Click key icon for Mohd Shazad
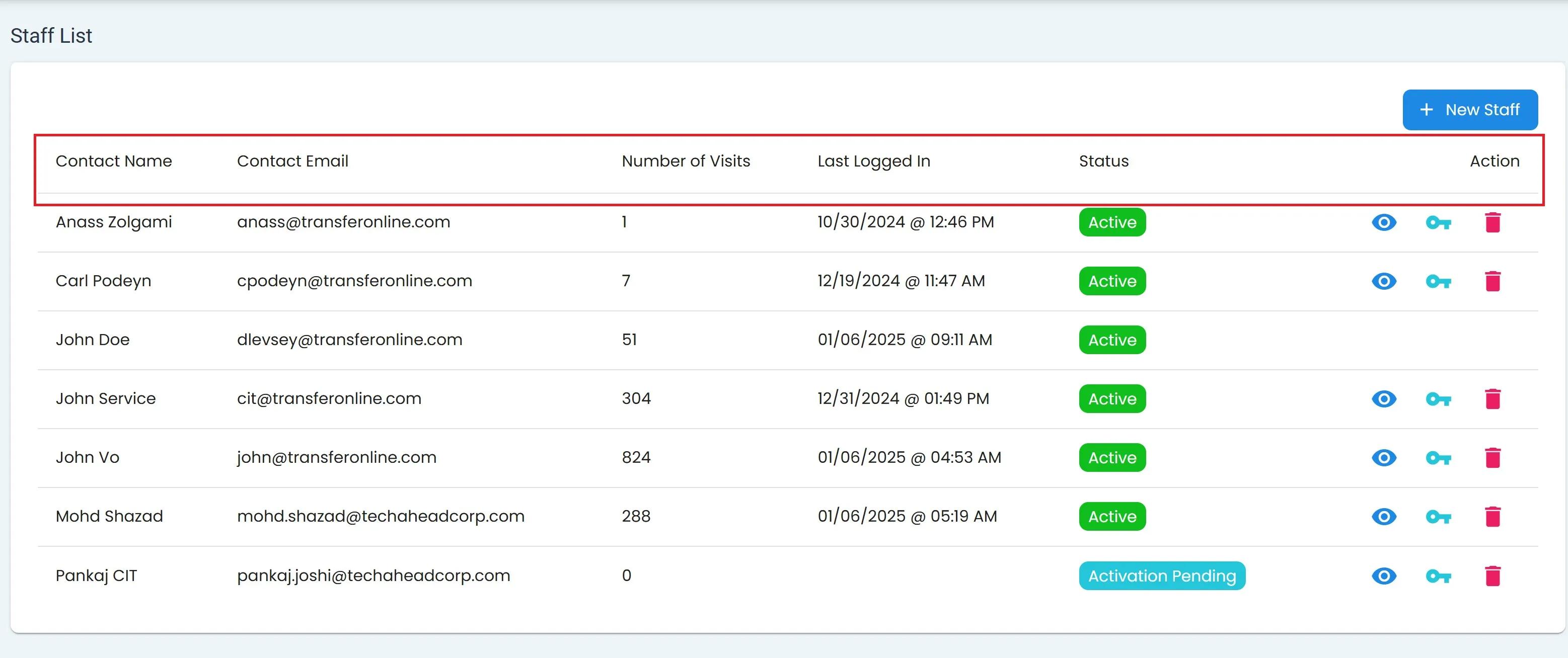1568x658 pixels. click(1438, 517)
